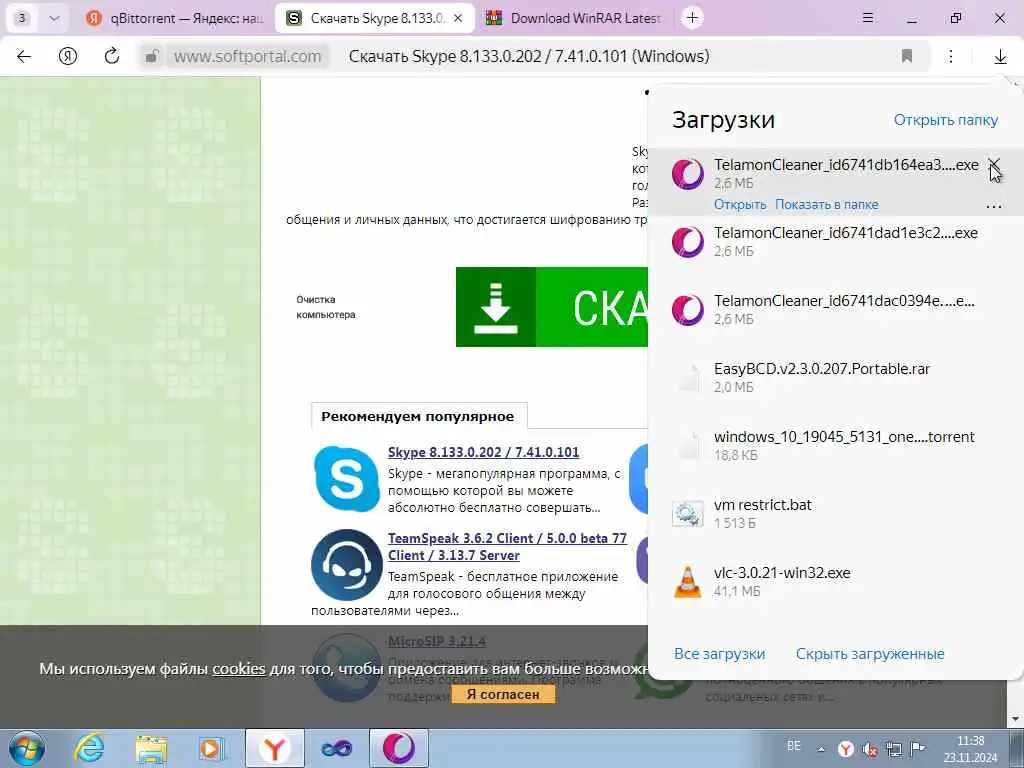This screenshot has height=768, width=1024.
Task: Click the green СКАЧАТЬ download button
Action: pos(552,307)
